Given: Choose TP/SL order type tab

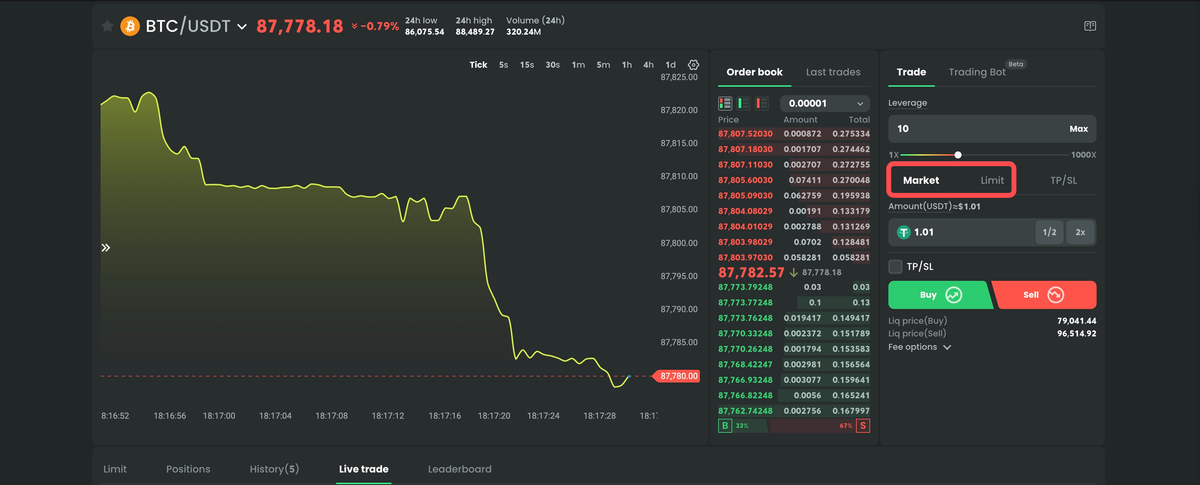Looking at the screenshot, I should tap(1063, 180).
